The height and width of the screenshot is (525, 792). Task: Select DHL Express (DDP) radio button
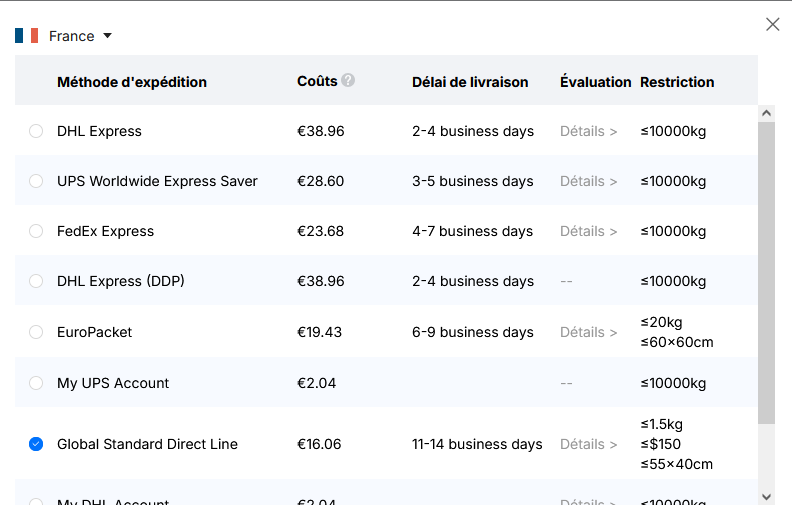click(36, 281)
